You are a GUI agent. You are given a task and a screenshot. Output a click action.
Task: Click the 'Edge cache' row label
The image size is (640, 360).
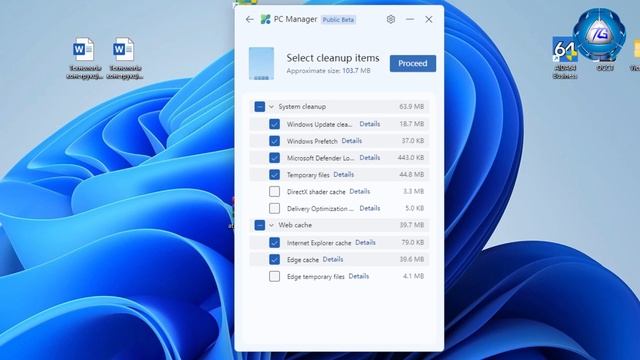click(303, 260)
